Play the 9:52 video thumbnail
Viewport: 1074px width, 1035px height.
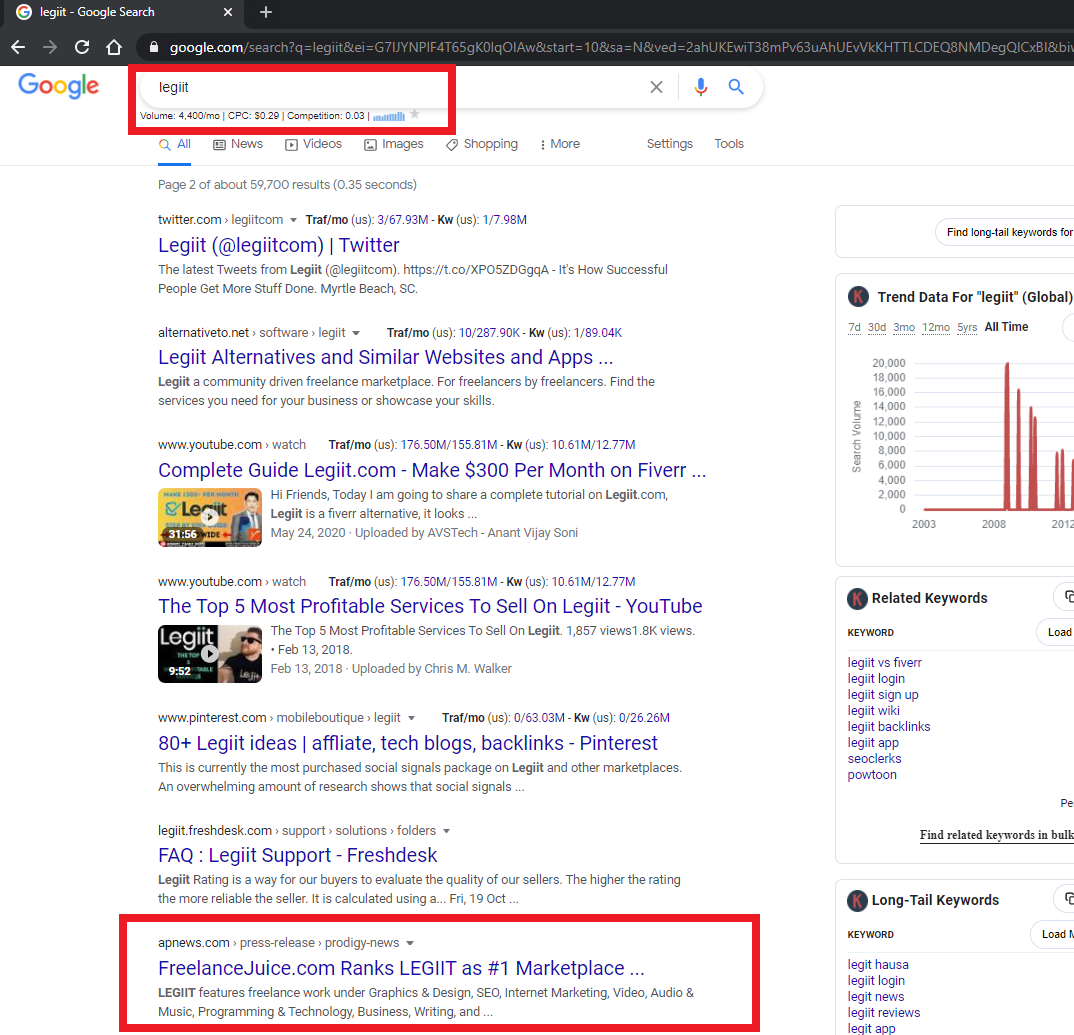210,653
